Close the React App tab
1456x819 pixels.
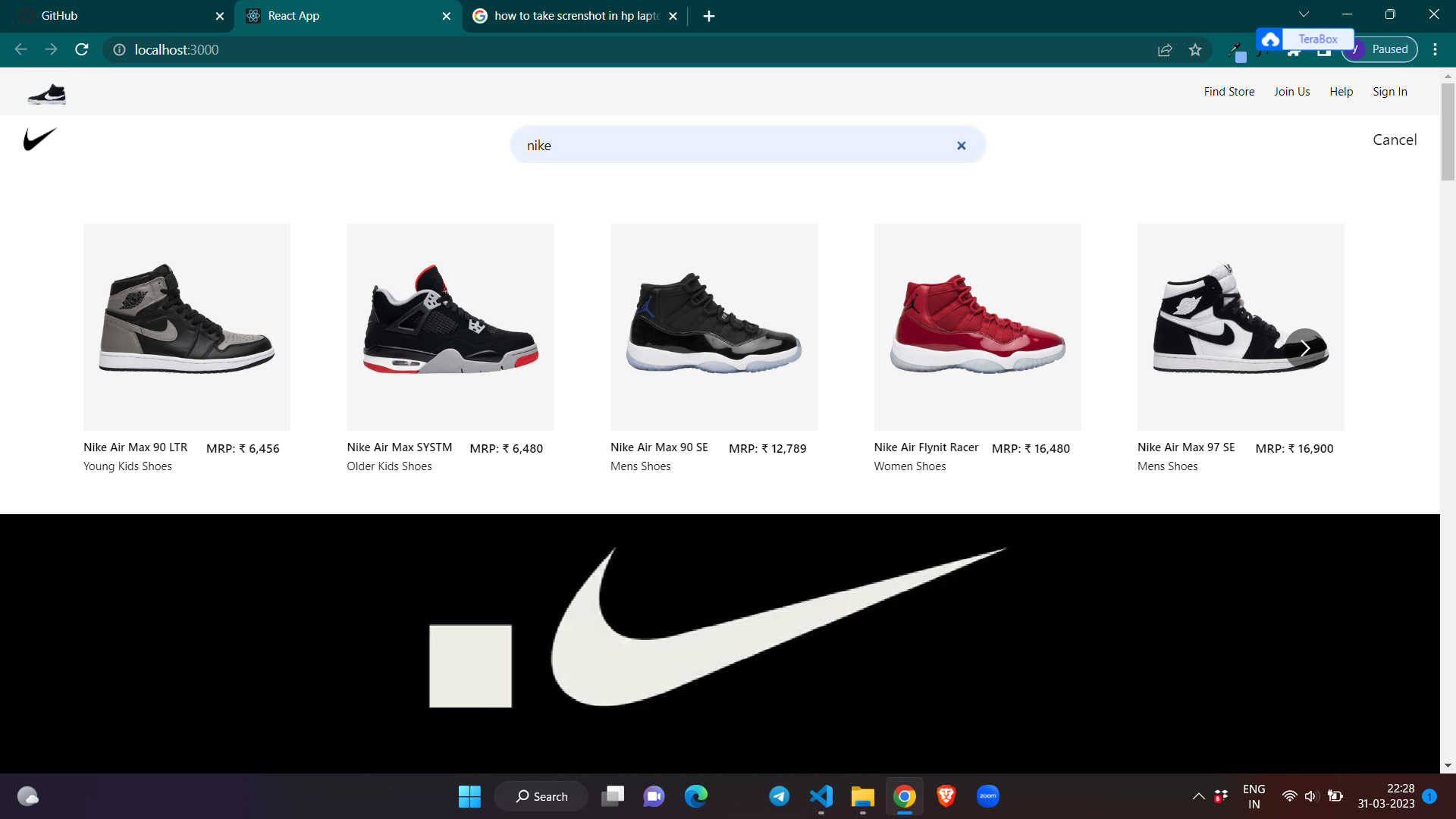coord(447,16)
